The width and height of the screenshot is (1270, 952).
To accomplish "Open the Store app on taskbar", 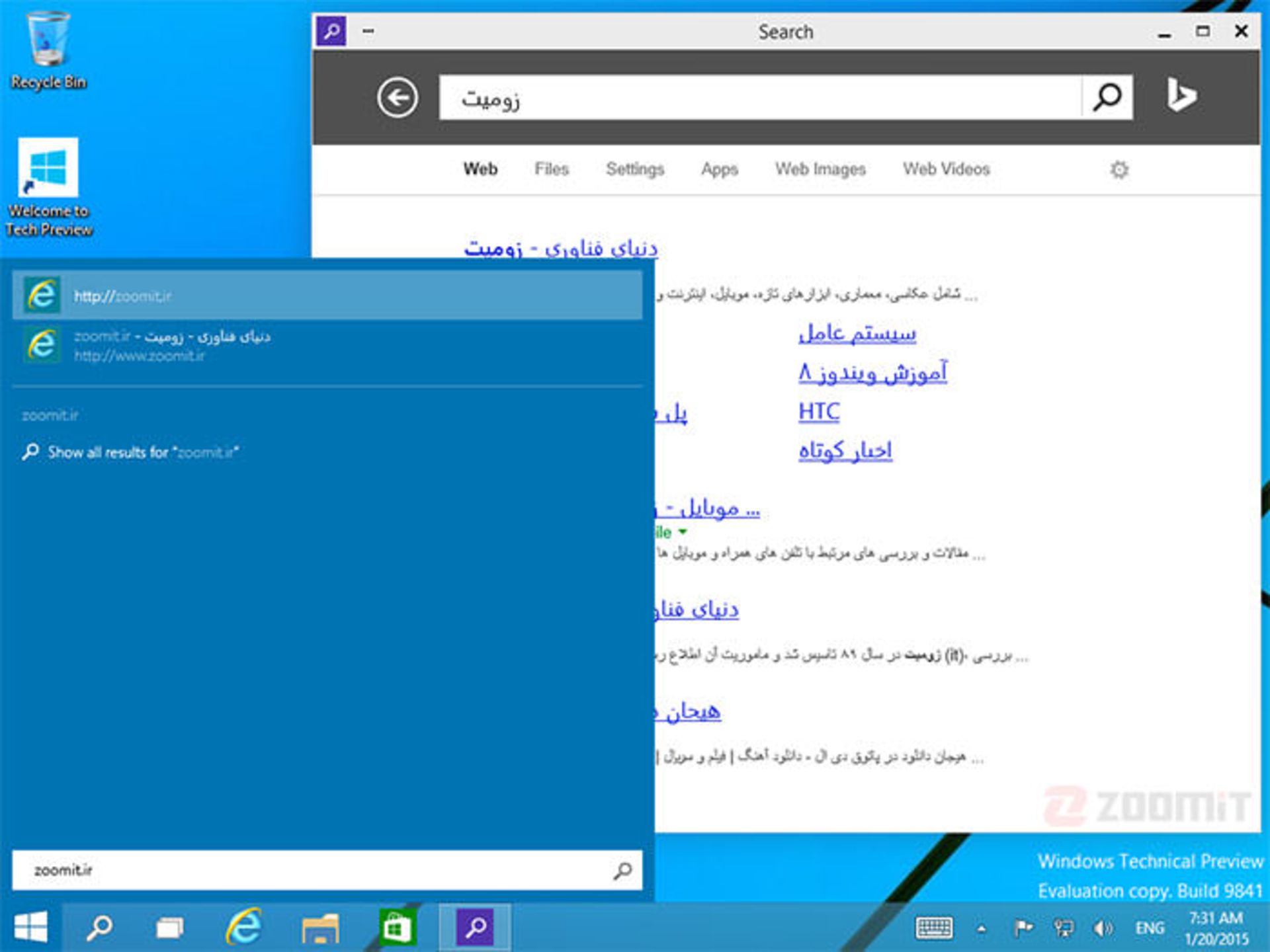I will click(x=398, y=927).
